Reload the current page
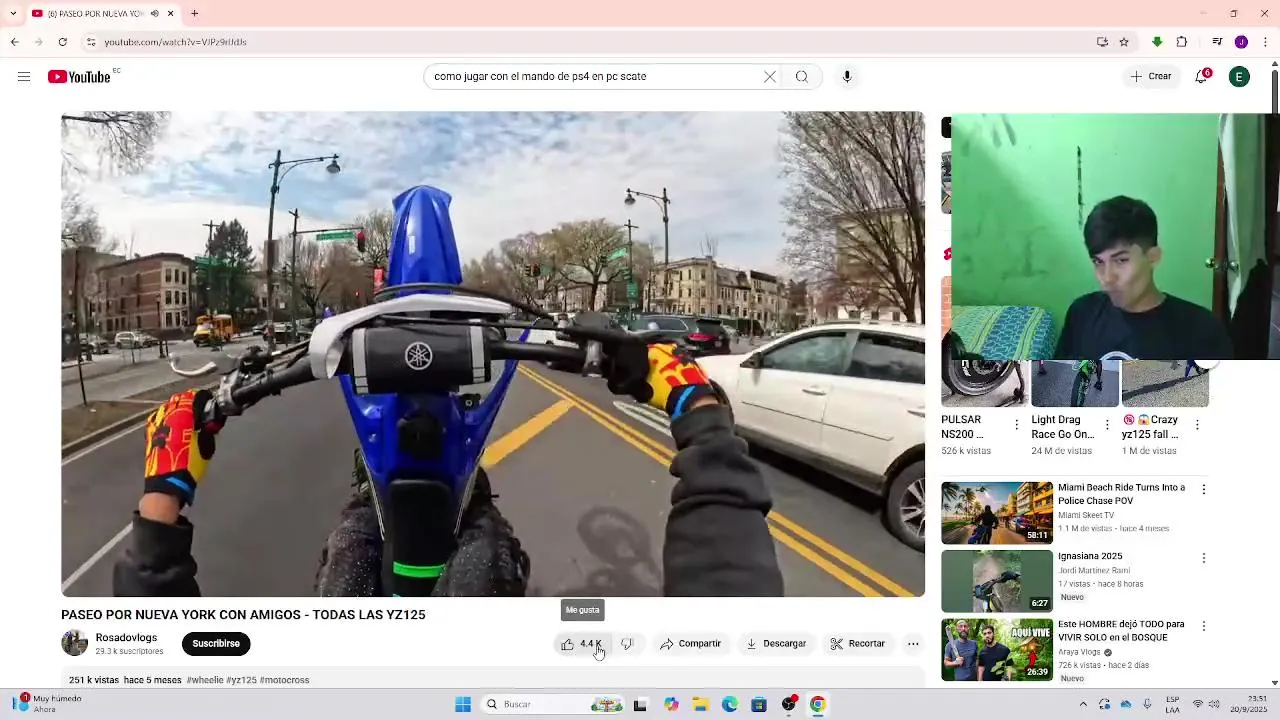Viewport: 1280px width, 720px height. tap(62, 42)
